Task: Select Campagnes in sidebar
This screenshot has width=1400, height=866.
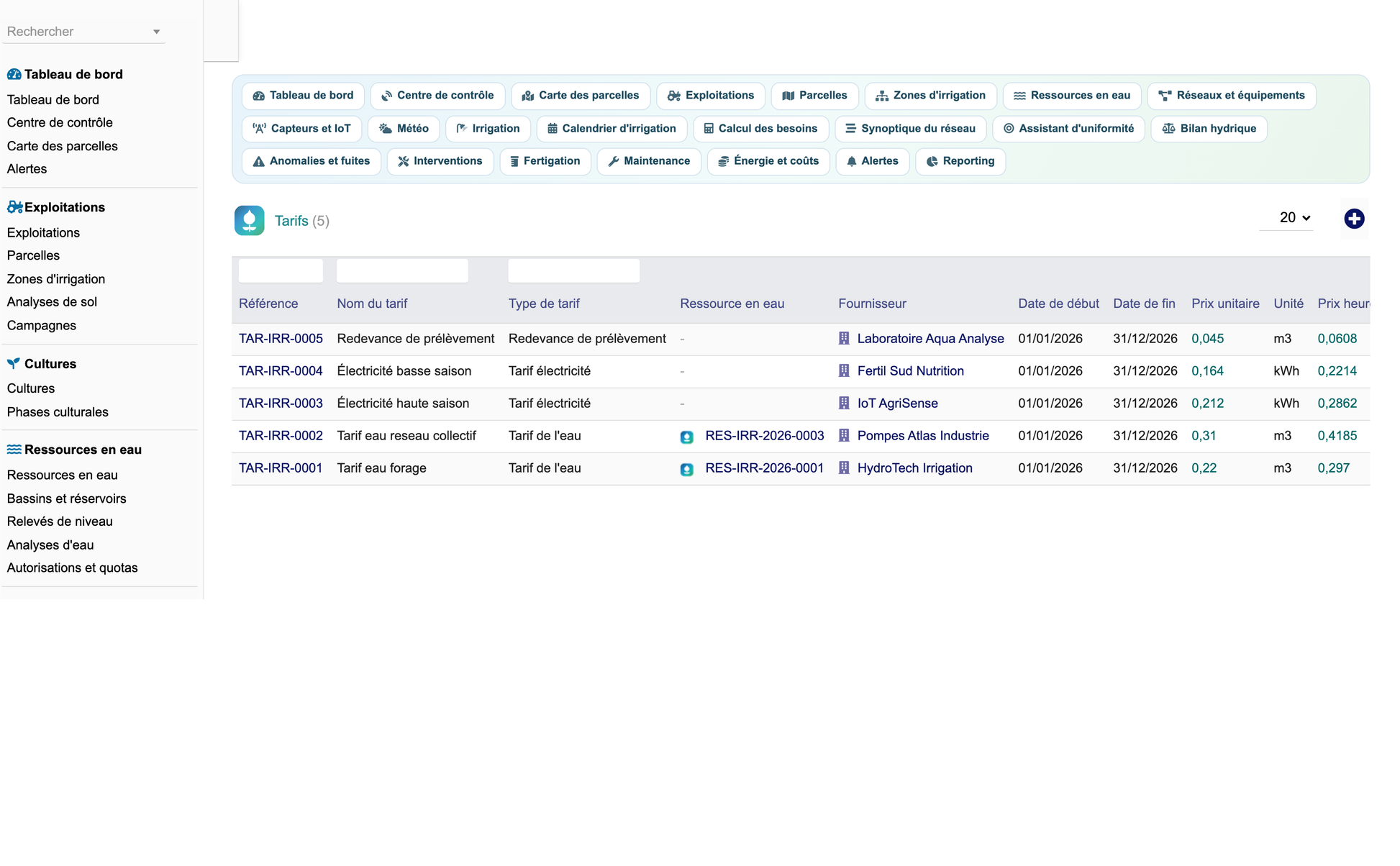Action: (42, 325)
